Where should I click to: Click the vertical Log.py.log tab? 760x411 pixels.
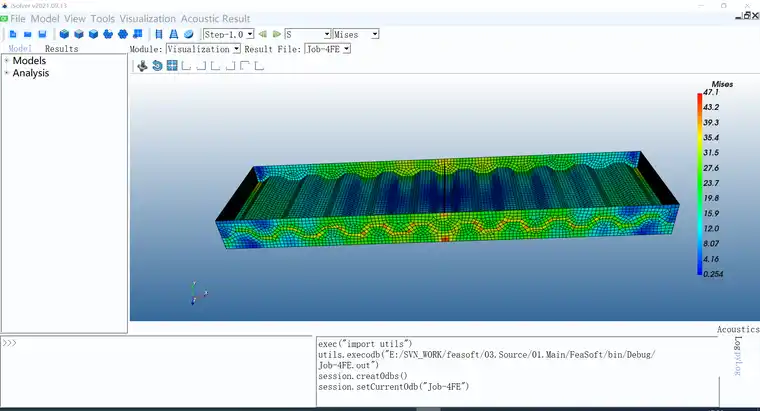(738, 356)
